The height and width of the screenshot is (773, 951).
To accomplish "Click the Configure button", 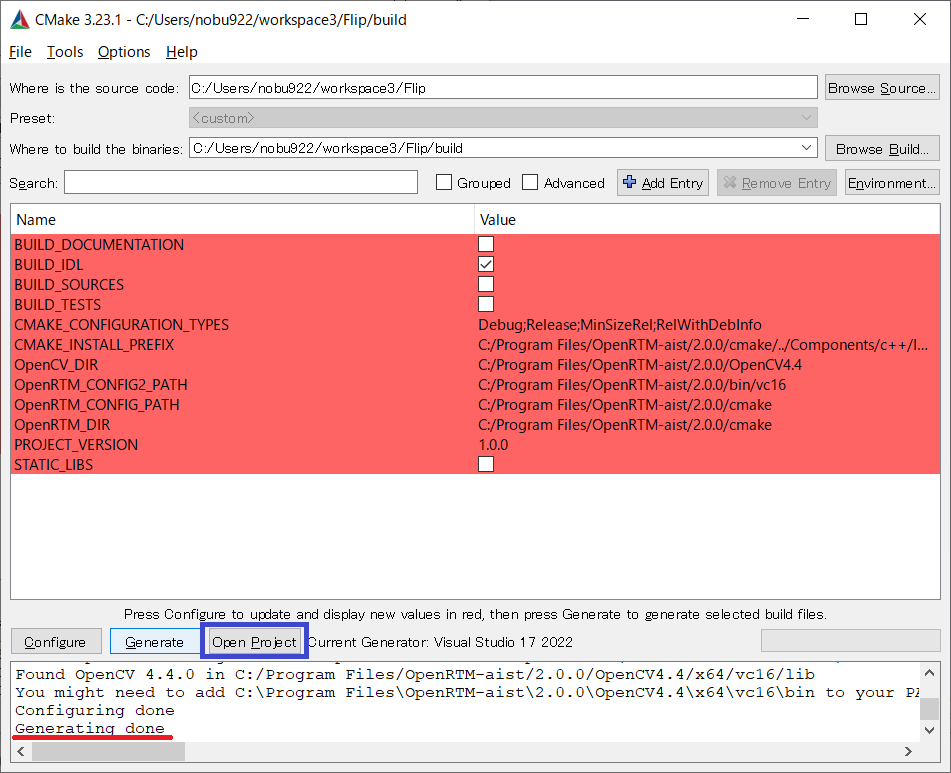I will (56, 641).
